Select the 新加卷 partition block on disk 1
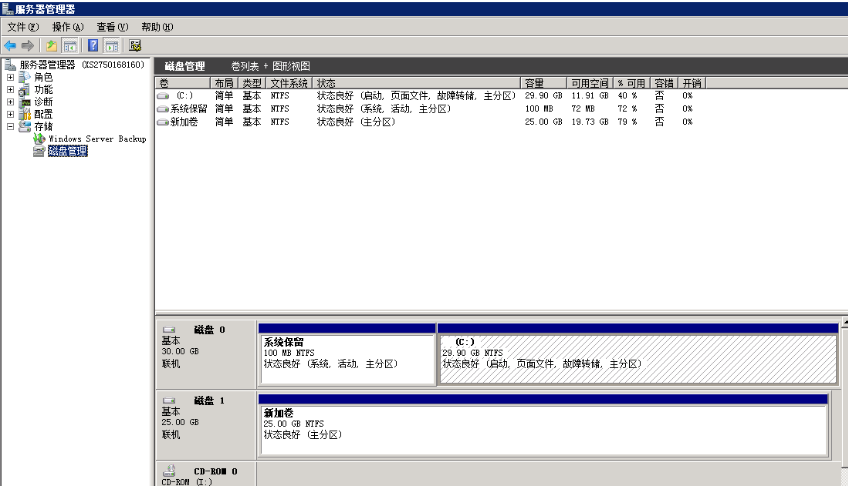 (x=544, y=426)
